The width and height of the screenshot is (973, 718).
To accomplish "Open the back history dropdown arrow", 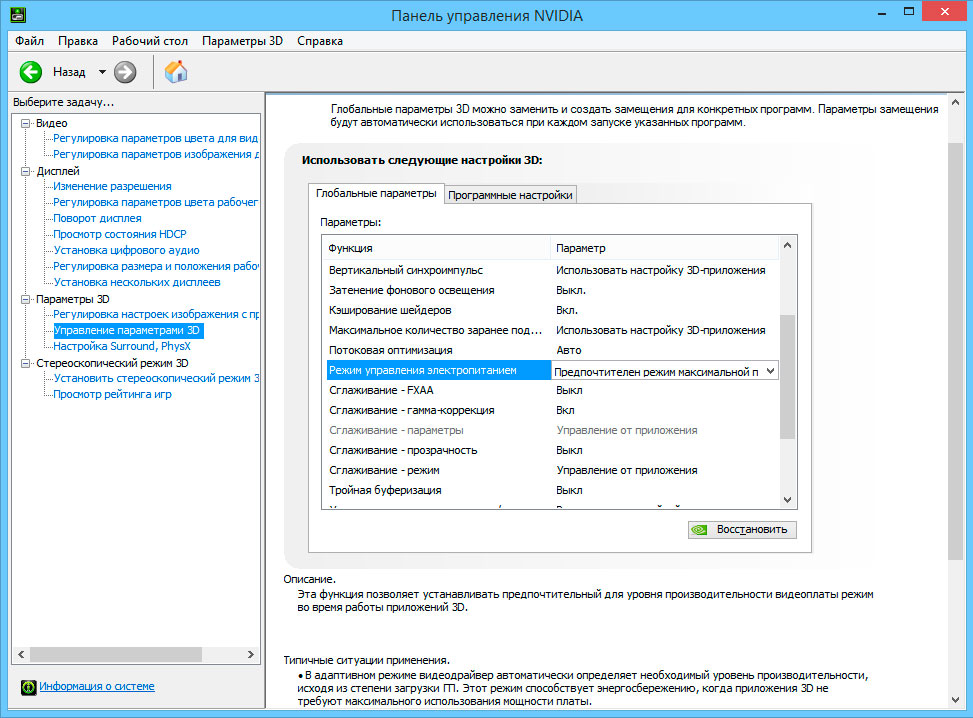I will click(x=102, y=72).
